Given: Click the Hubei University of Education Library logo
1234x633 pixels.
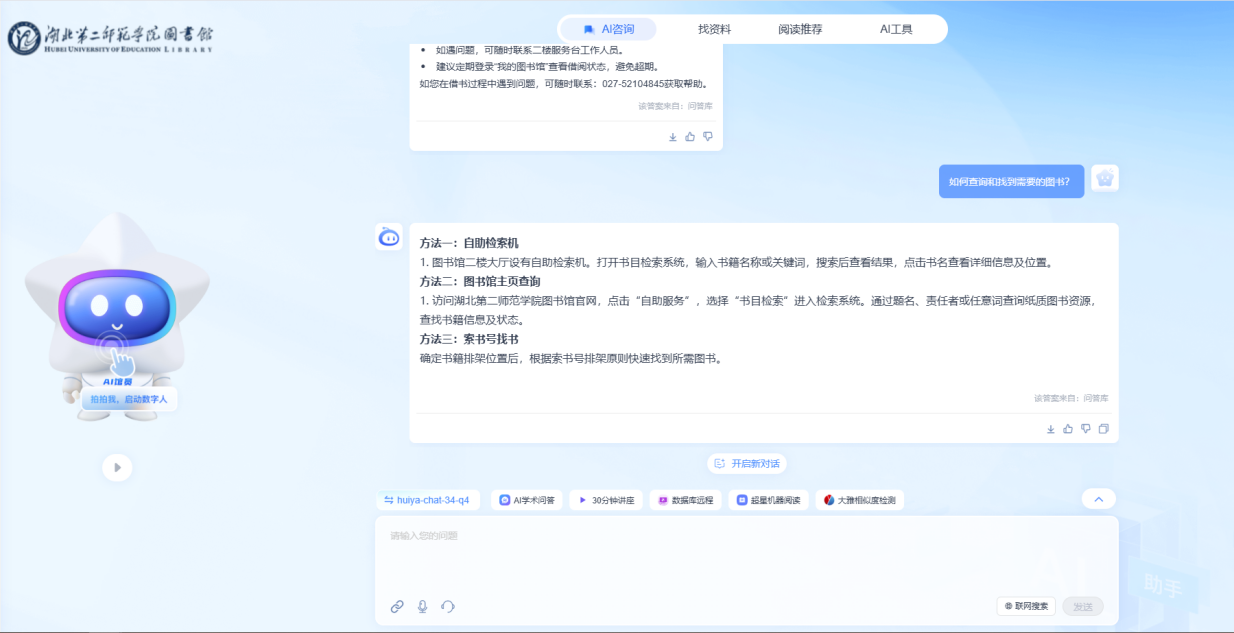Looking at the screenshot, I should (111, 37).
